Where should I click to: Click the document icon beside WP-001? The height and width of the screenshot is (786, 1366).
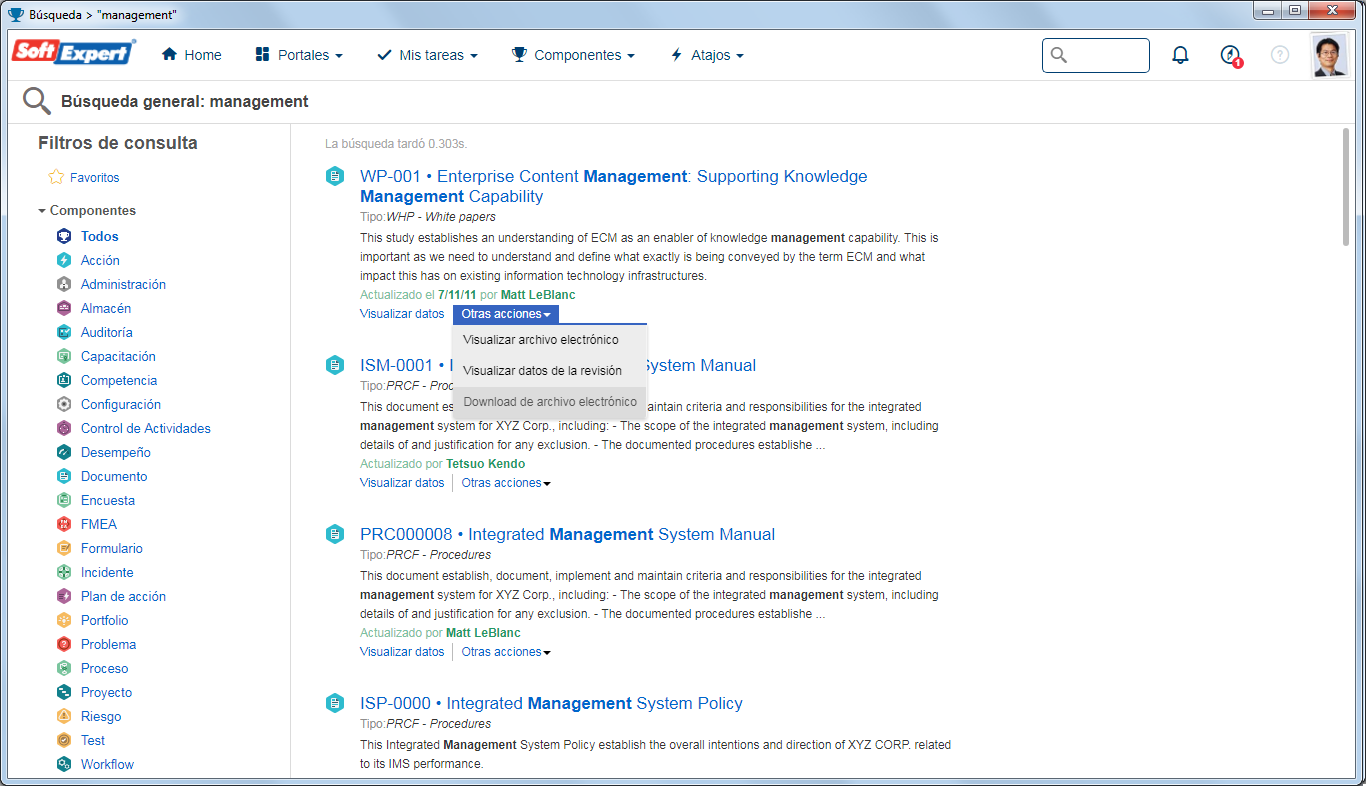click(335, 176)
